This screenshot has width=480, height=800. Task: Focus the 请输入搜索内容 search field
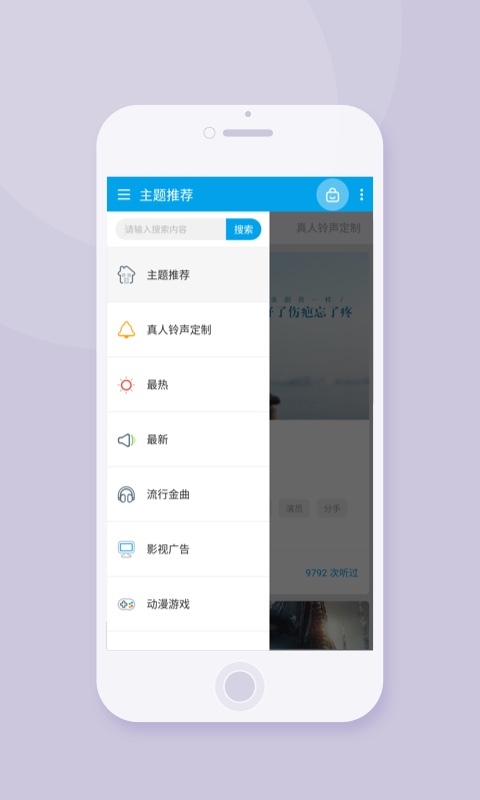click(171, 229)
